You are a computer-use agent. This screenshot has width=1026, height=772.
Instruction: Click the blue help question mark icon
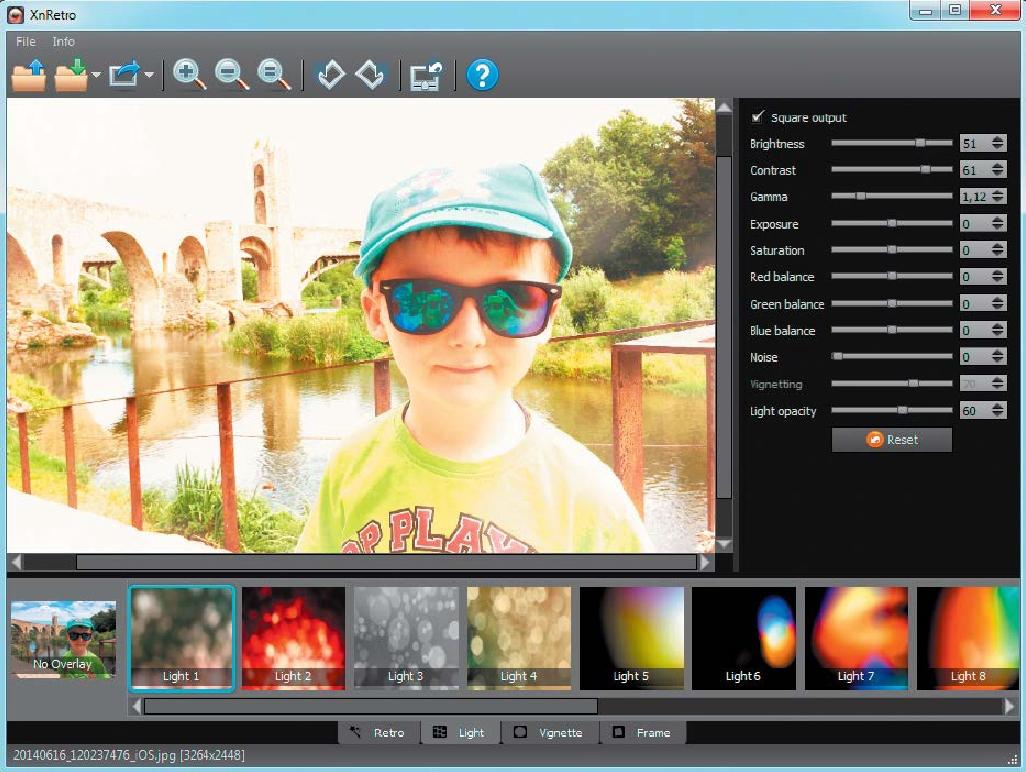(x=482, y=76)
